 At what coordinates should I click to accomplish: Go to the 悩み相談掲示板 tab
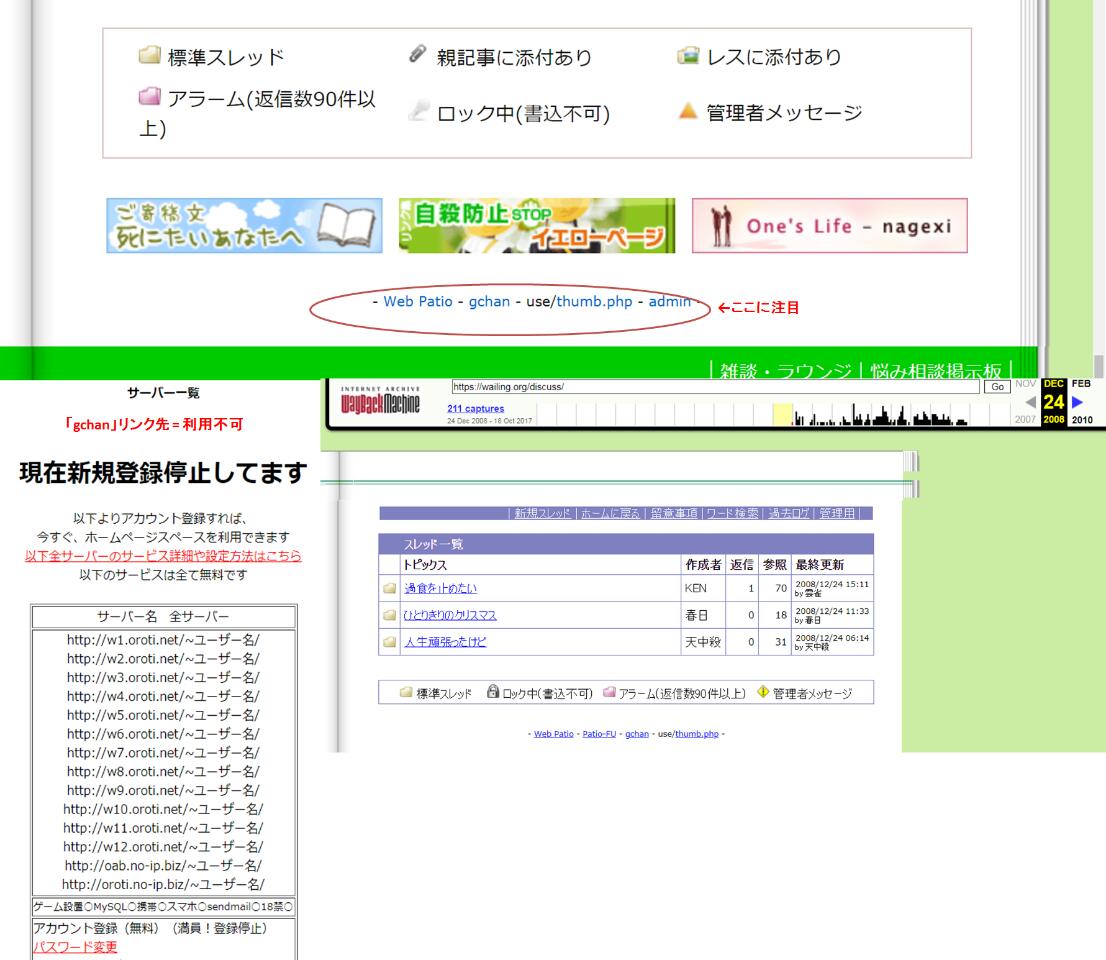tap(937, 369)
